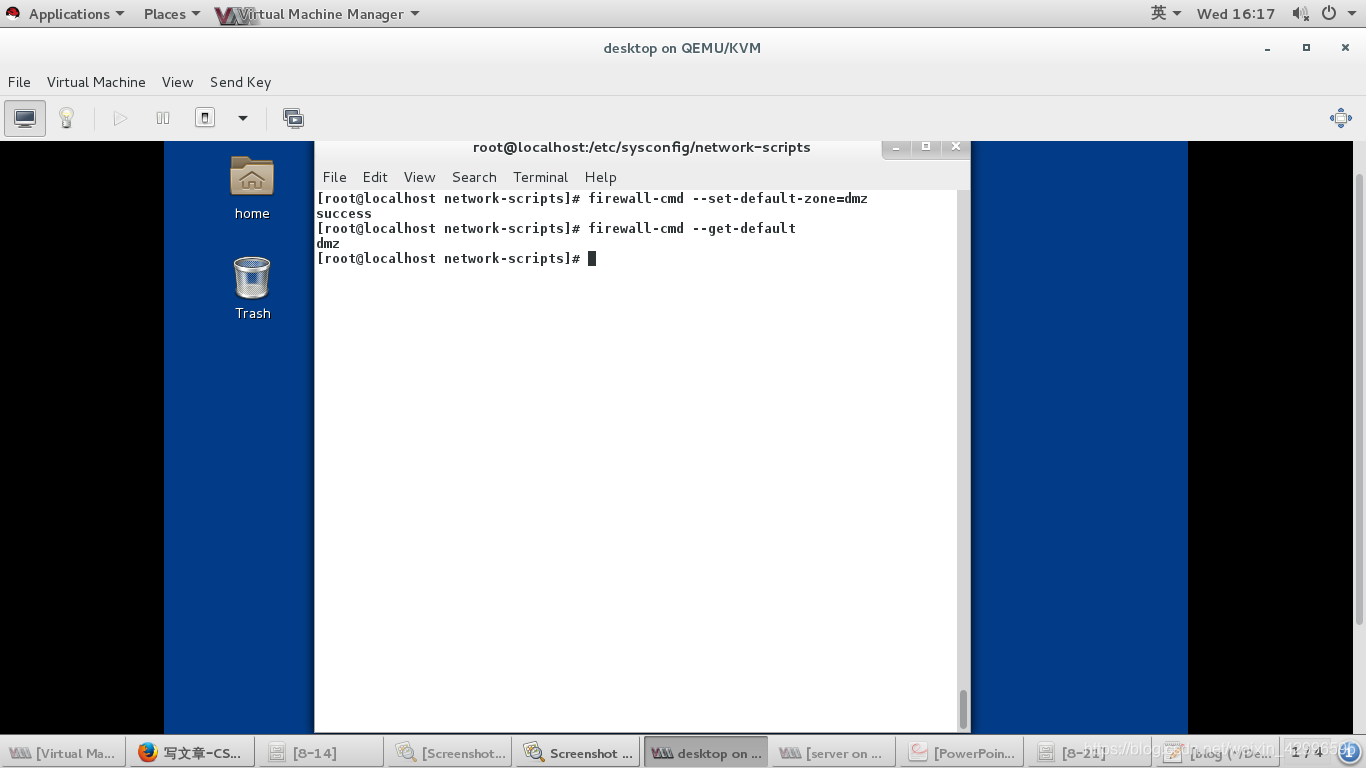Click the 'desktop on QEMU/KVM' window title
This screenshot has width=1366, height=768.
pos(682,48)
